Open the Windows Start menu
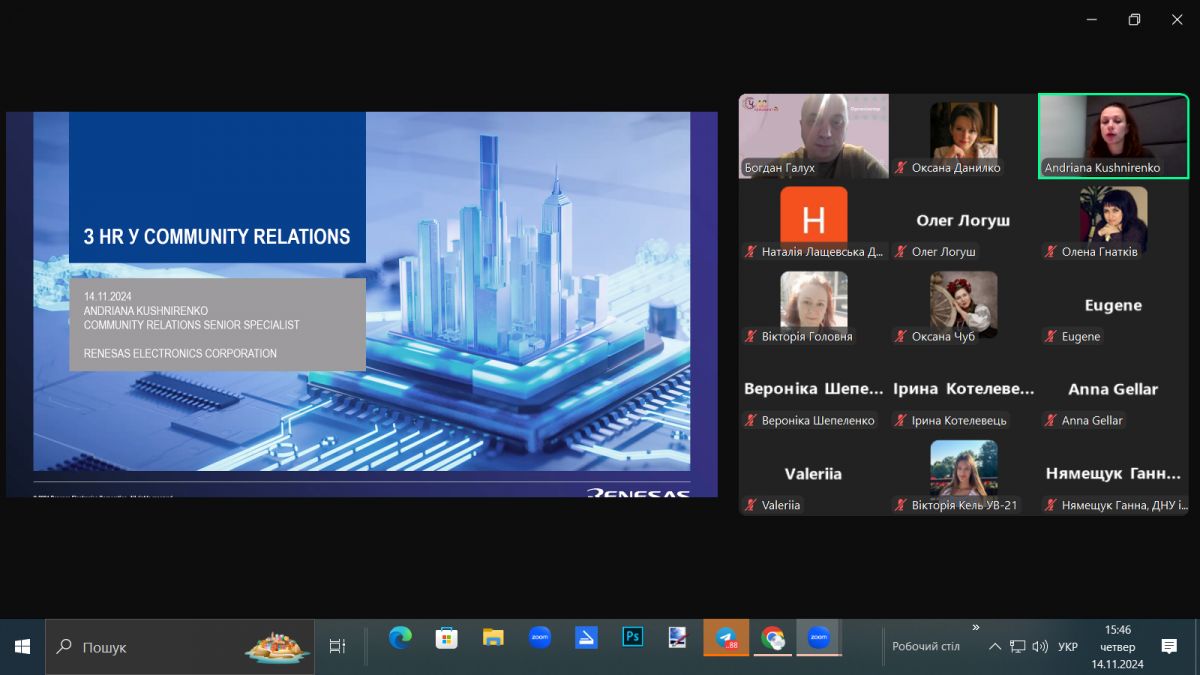This screenshot has height=675, width=1200. (22, 647)
